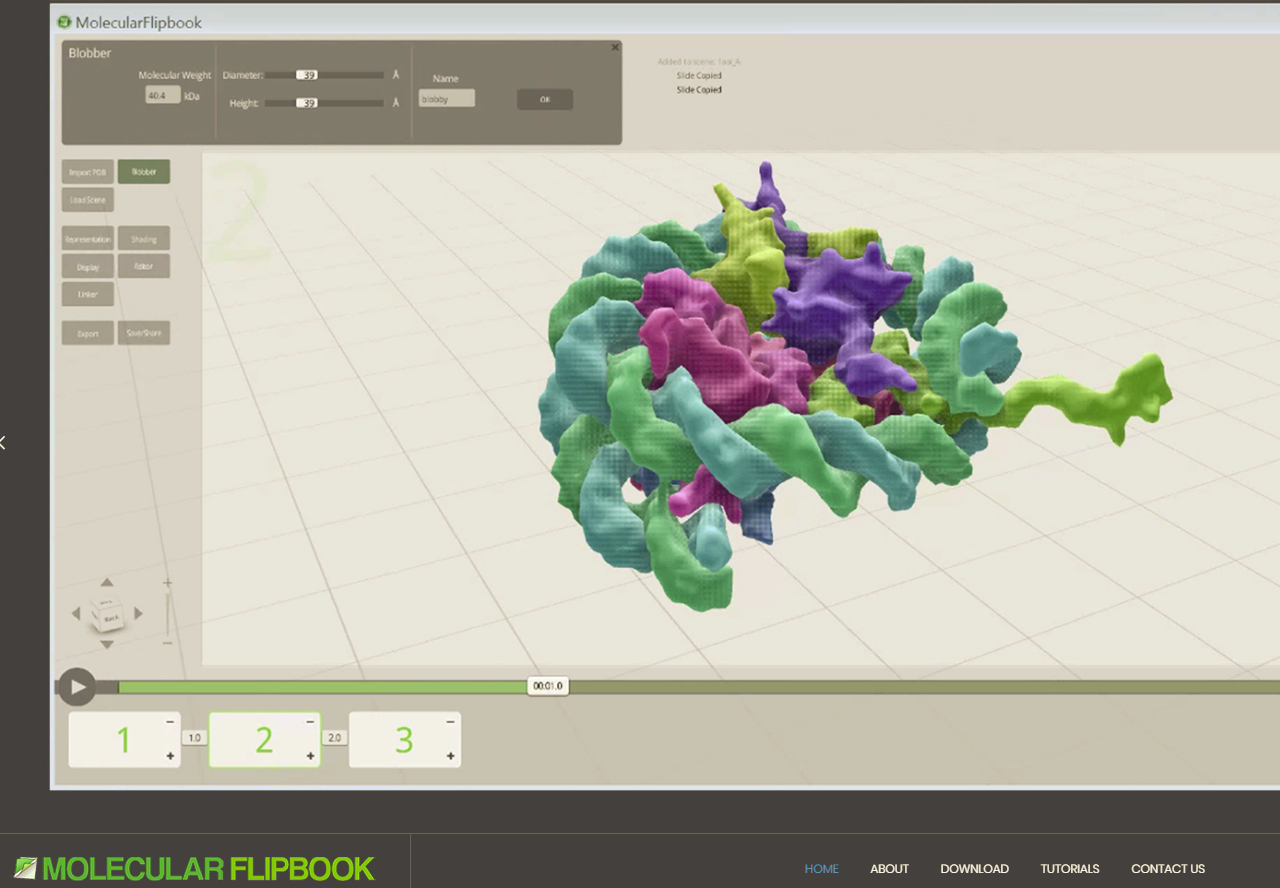Open the Shading options
This screenshot has height=888, width=1280.
(144, 239)
